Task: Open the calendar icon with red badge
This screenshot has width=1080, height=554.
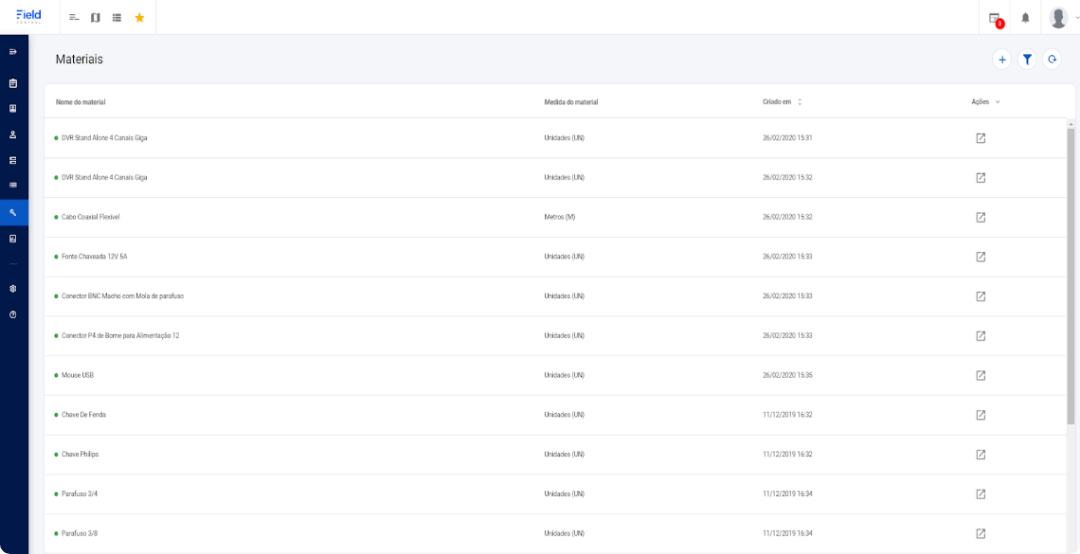Action: [995, 18]
